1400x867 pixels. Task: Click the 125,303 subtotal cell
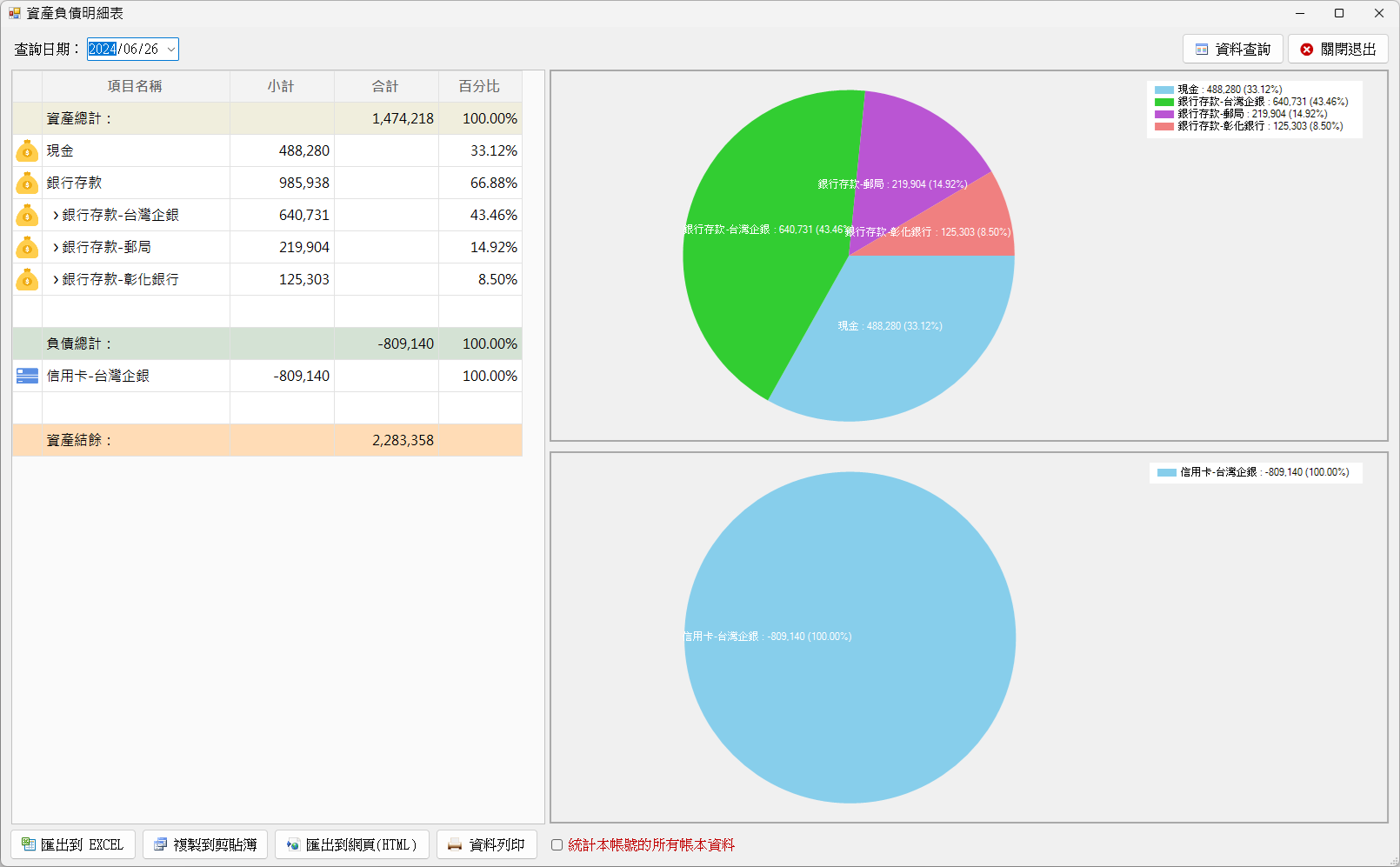(282, 279)
